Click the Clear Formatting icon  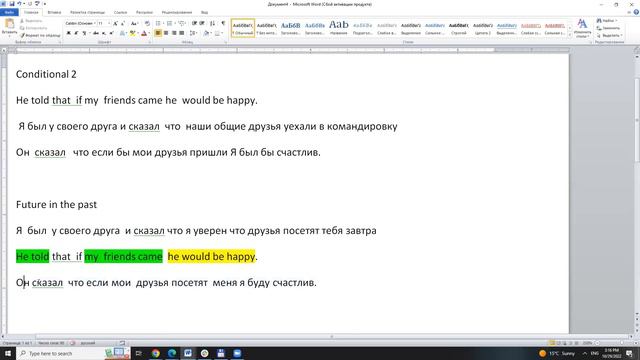click(147, 24)
